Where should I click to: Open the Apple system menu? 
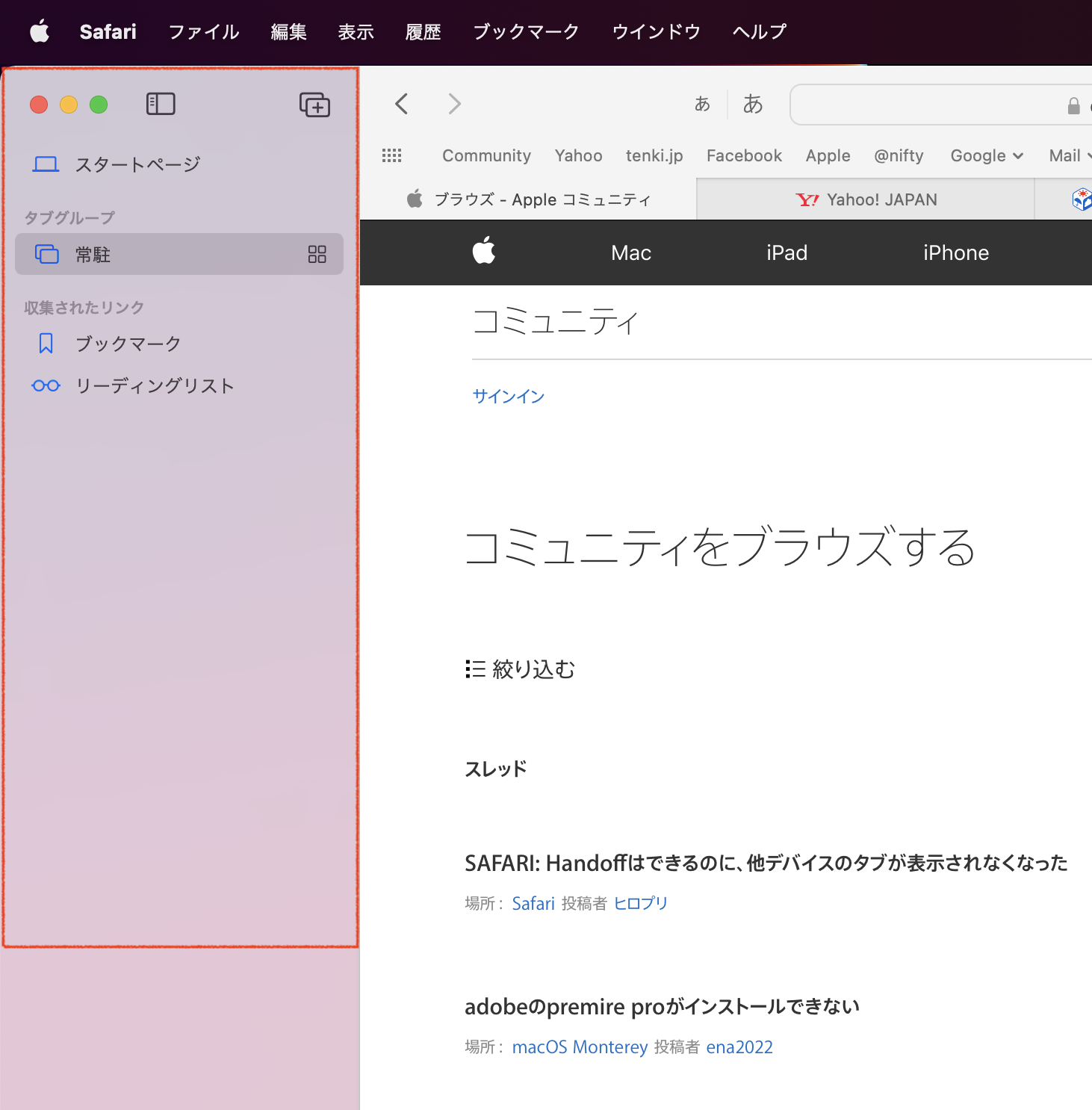[40, 31]
